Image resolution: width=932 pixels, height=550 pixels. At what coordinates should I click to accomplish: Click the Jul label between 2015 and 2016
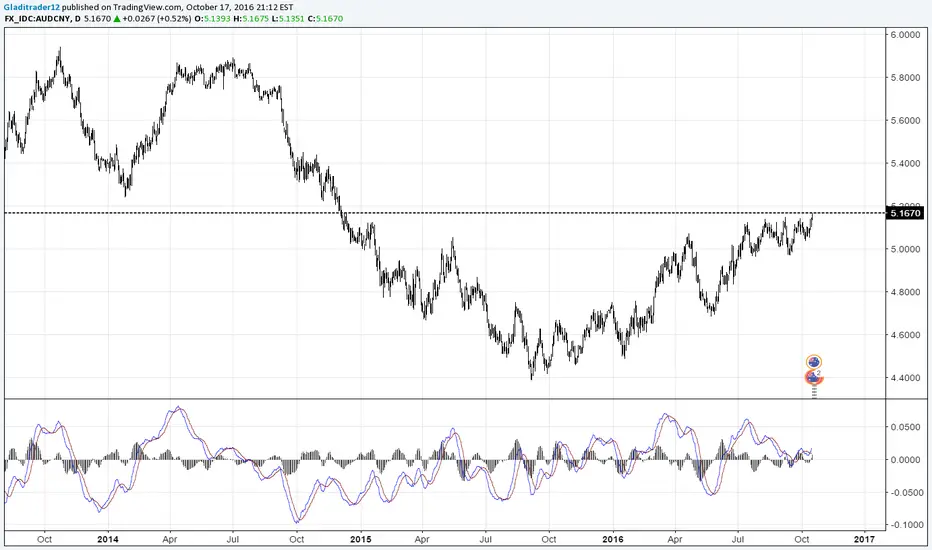486,539
